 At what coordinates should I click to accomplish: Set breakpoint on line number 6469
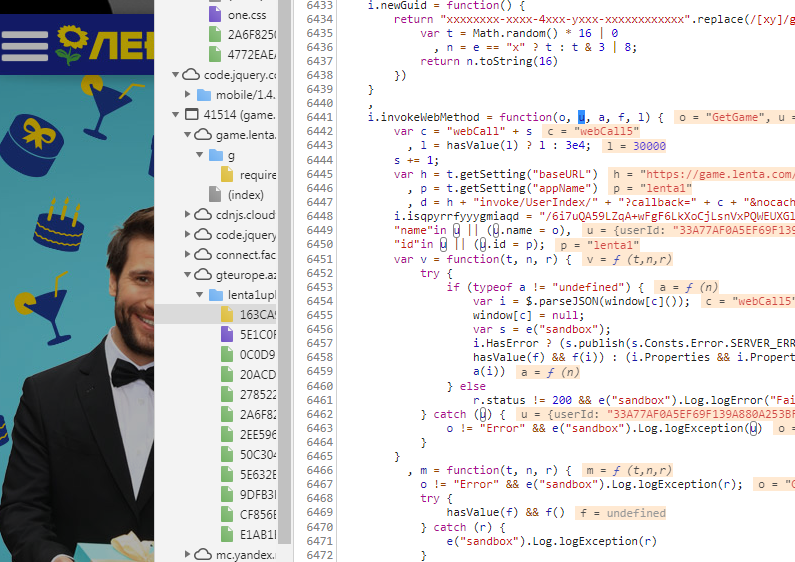(x=320, y=513)
